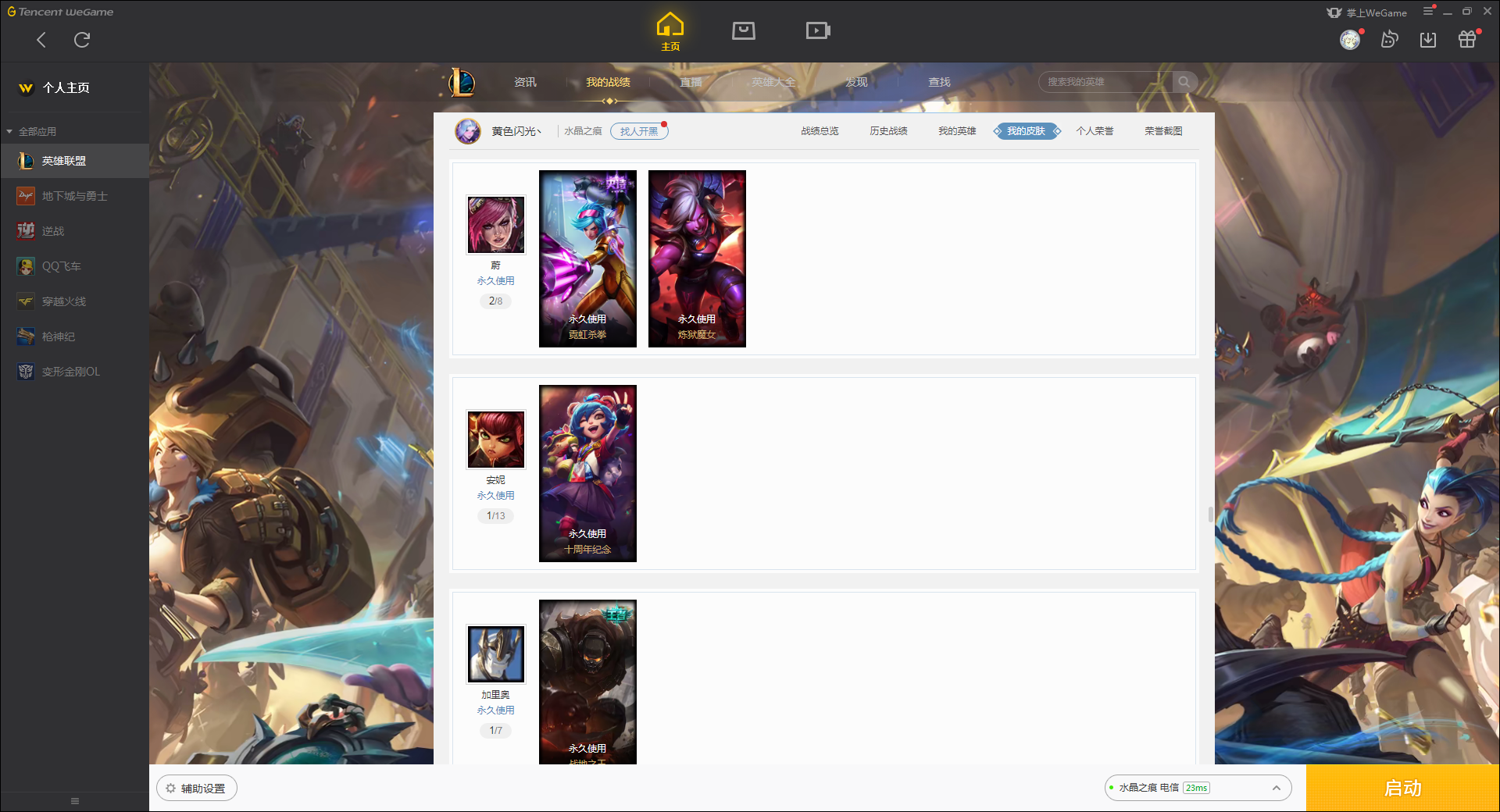
Task: Click the 黄色闪光 profile avatar
Action: [x=468, y=131]
